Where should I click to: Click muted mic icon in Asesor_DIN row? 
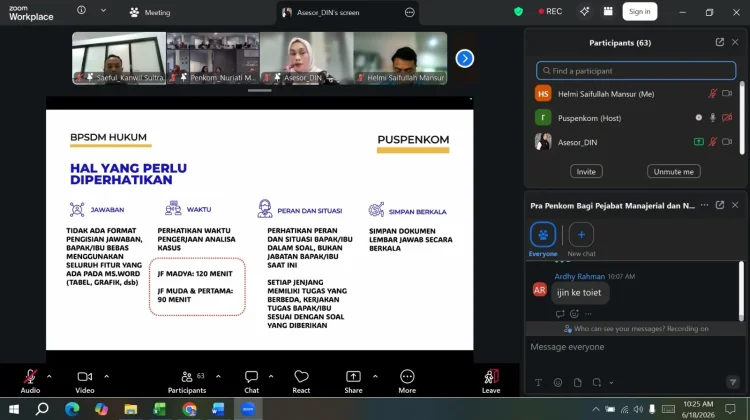[x=712, y=142]
